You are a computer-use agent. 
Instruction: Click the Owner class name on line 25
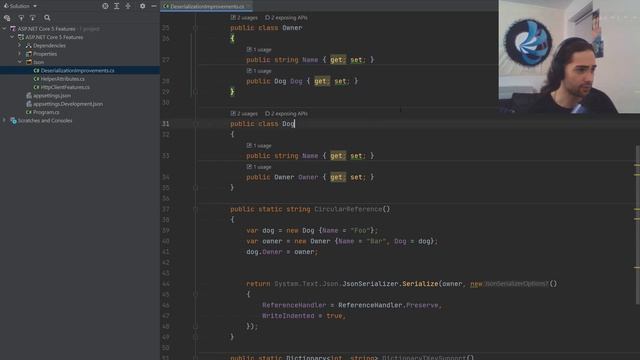(292, 28)
